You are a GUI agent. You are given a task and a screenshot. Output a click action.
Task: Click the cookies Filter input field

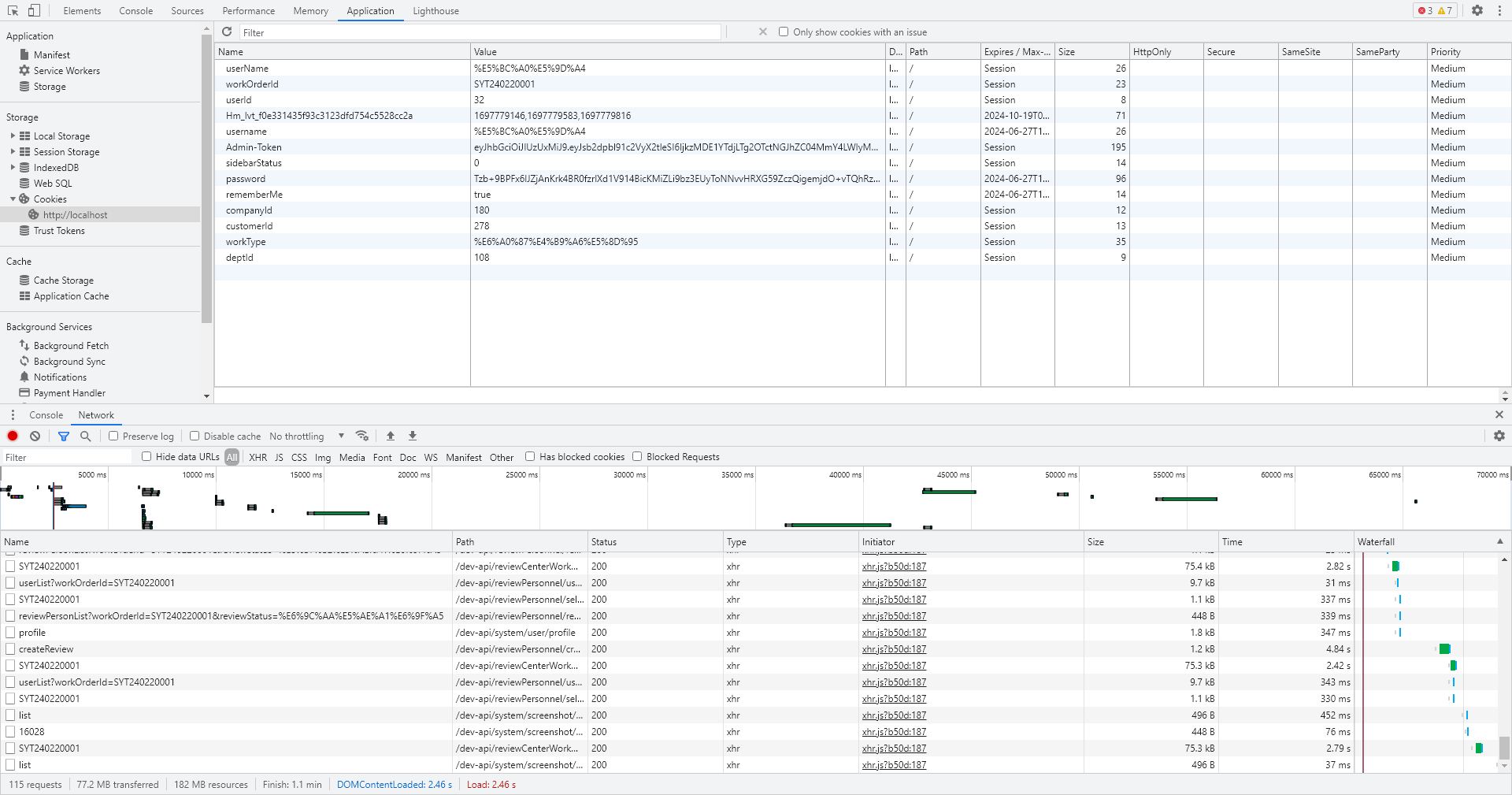point(480,32)
